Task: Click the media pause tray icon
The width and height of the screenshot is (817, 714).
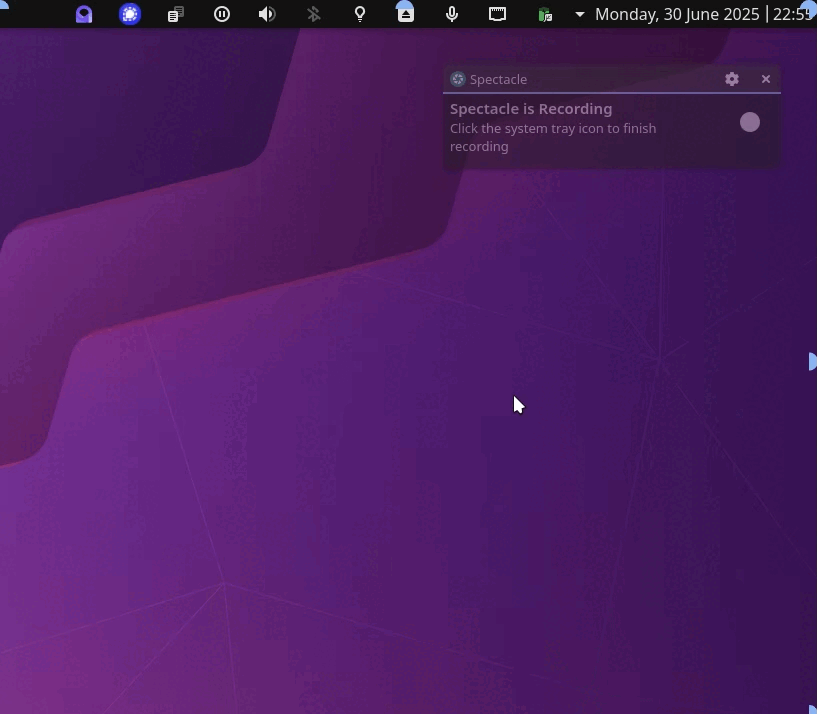Action: point(222,14)
